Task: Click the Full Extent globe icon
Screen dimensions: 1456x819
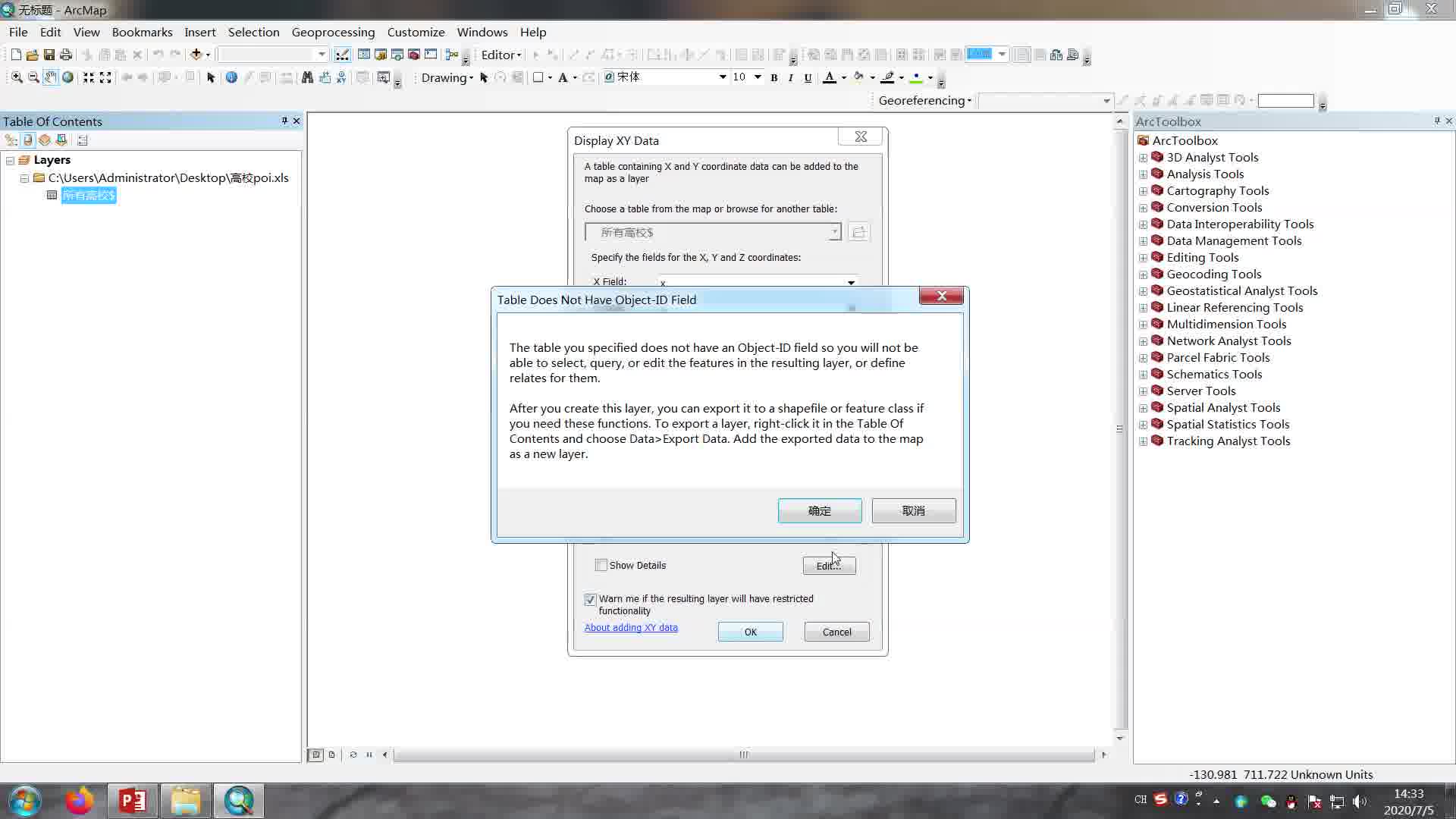Action: [x=67, y=77]
